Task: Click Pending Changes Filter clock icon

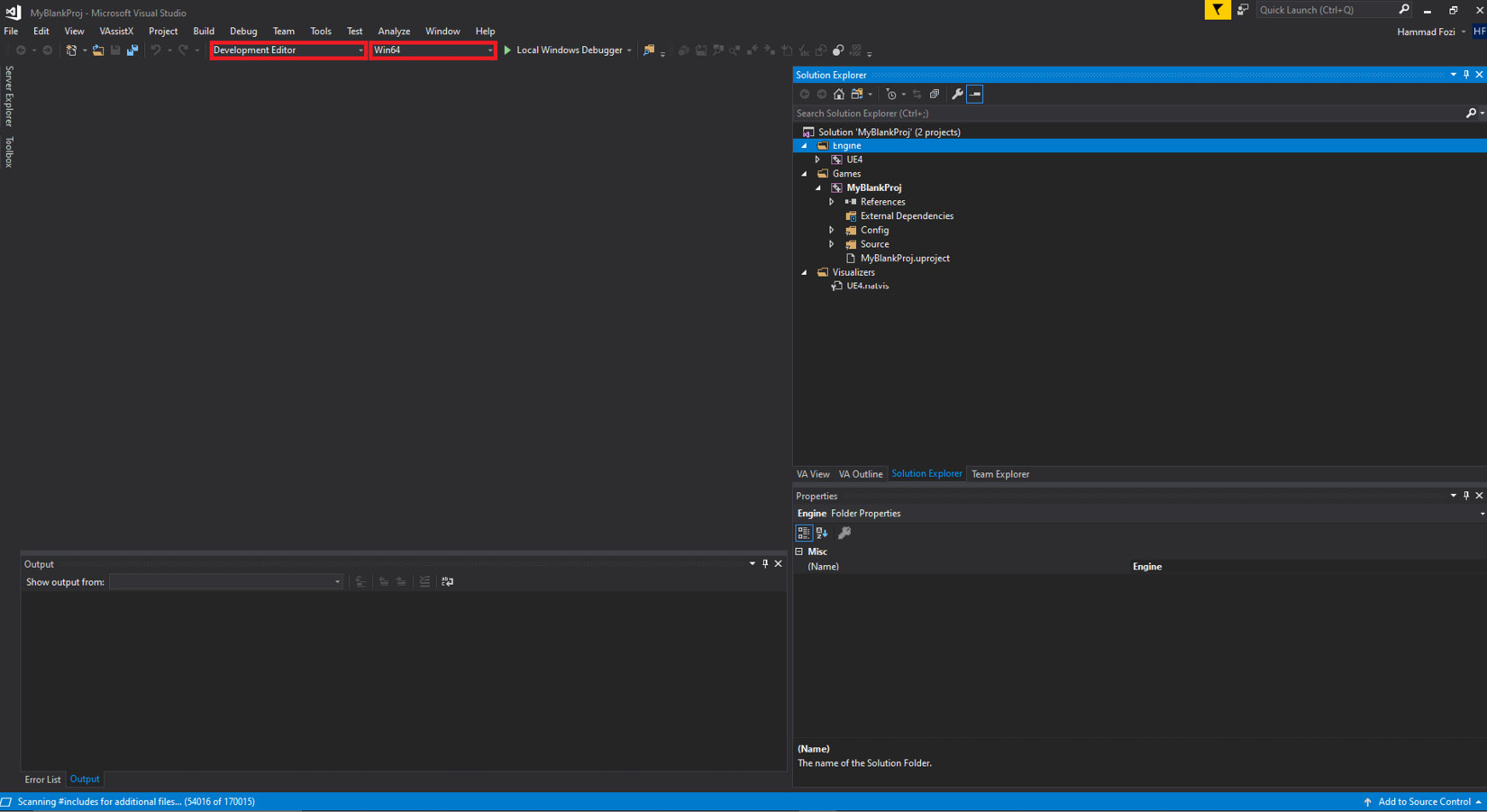Action: tap(891, 94)
